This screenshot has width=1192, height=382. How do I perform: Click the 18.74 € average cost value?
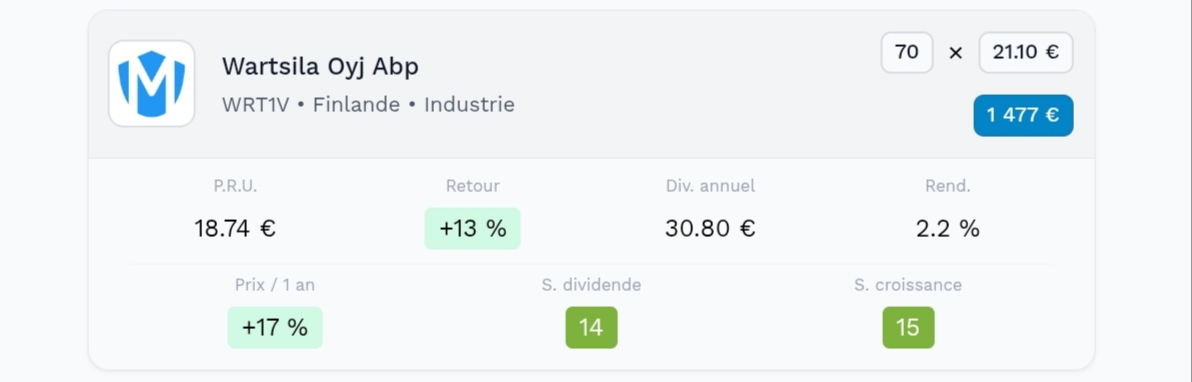235,228
